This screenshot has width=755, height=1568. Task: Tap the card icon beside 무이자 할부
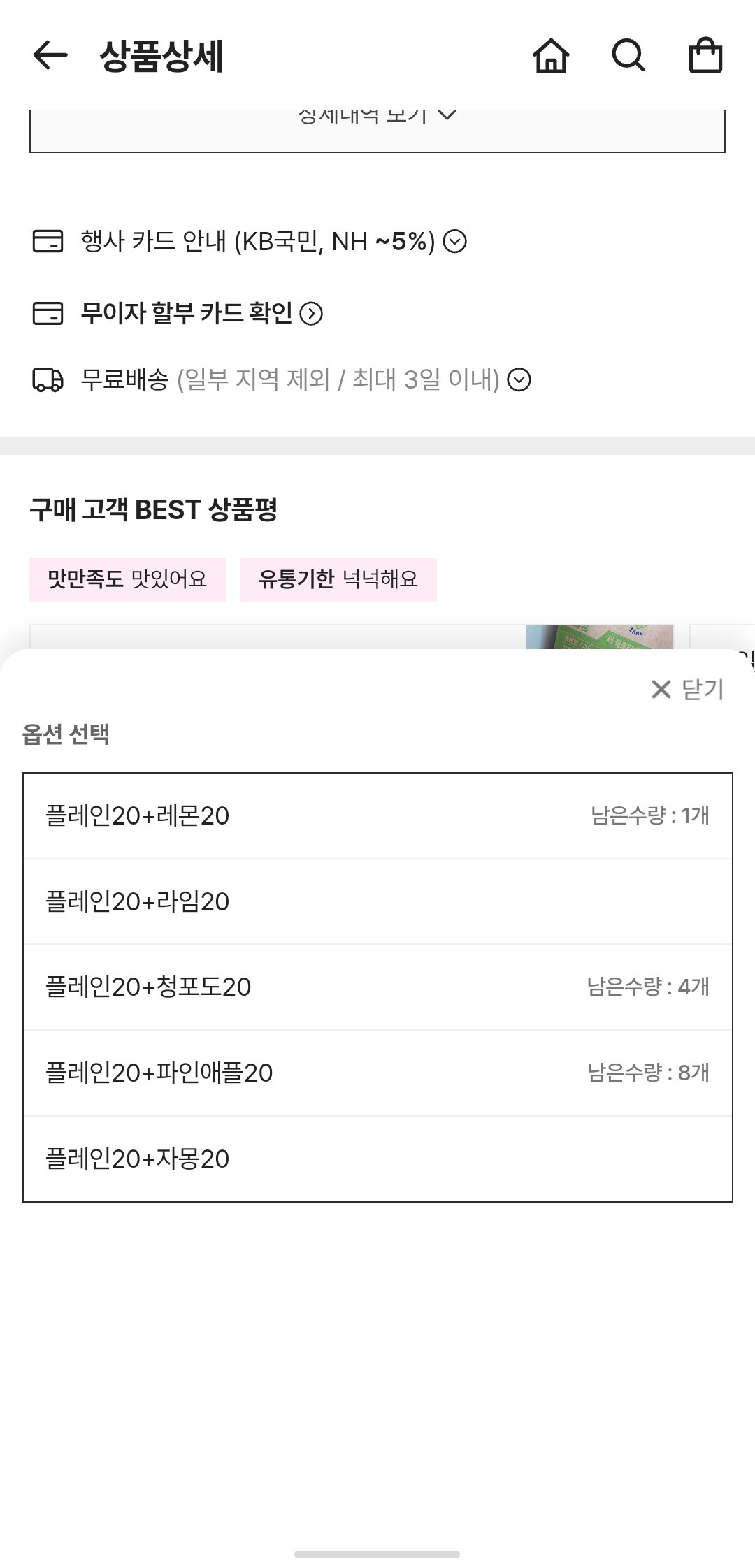[x=48, y=313]
